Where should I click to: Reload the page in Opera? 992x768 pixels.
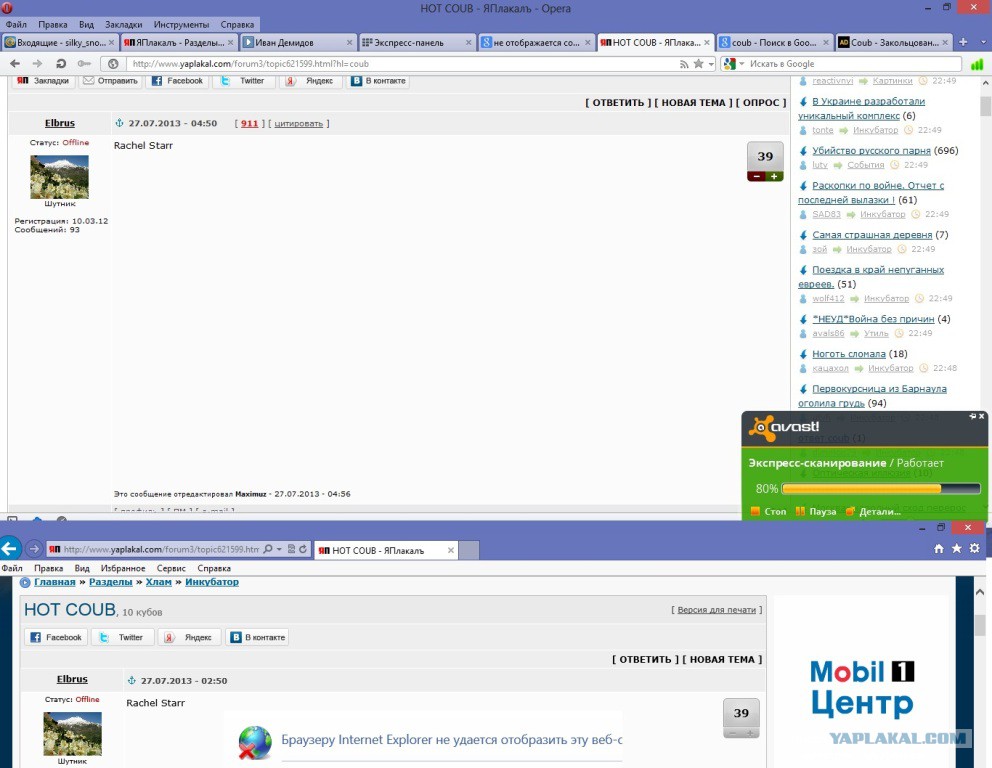pyautogui.click(x=61, y=63)
